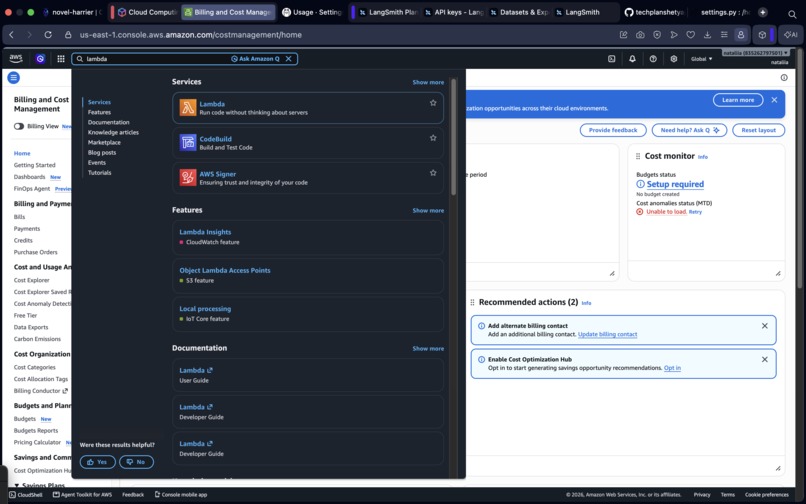Screen dimensions: 806x504
Task: Open the notifications bell
Action: tap(632, 59)
